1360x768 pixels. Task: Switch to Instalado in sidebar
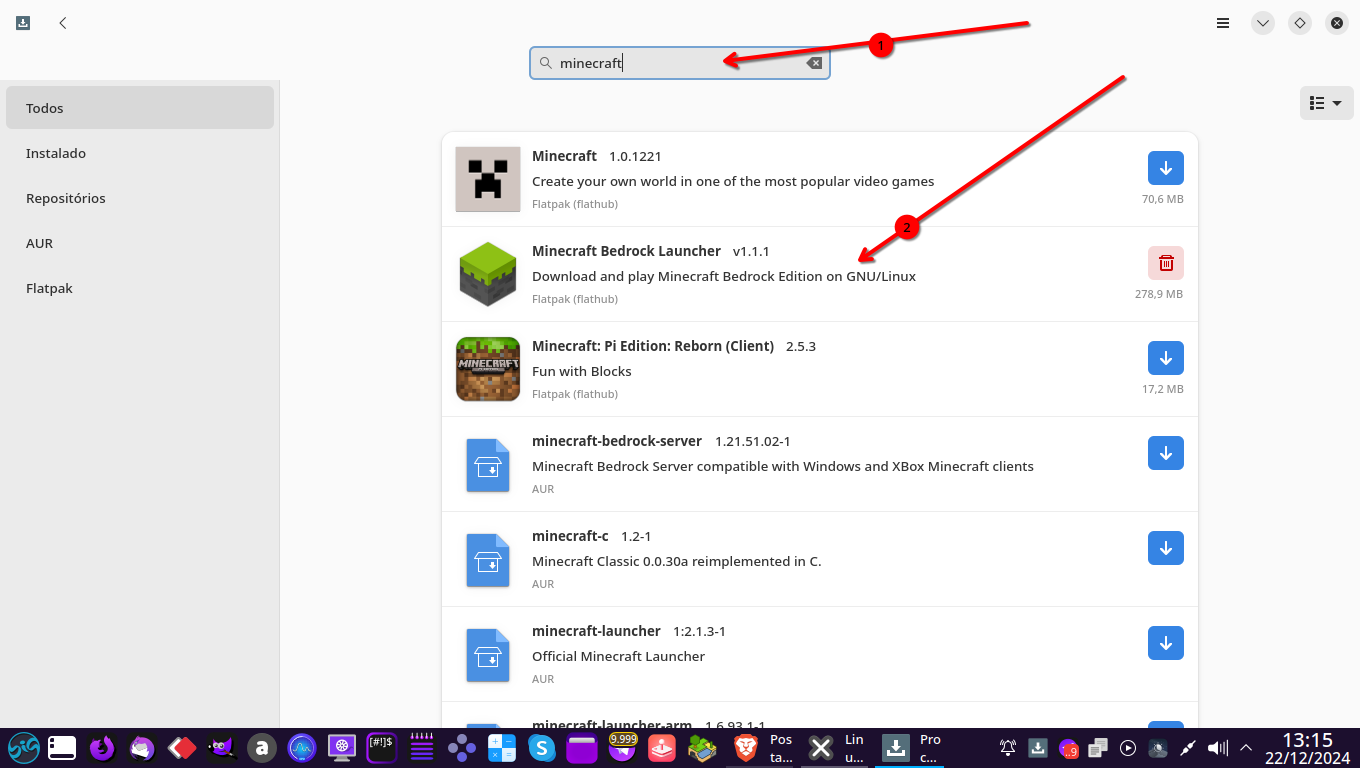(140, 153)
